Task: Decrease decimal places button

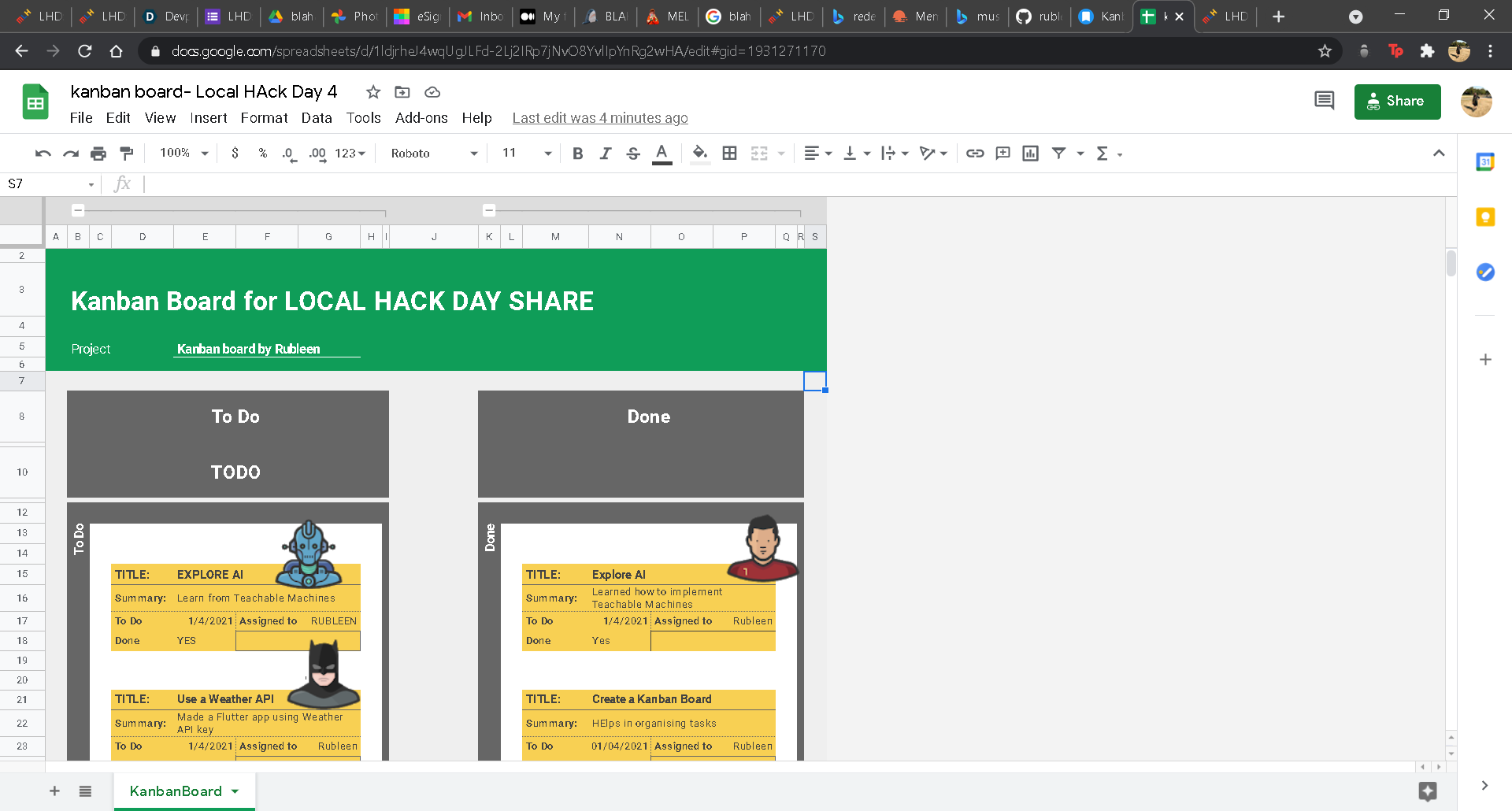Action: pos(289,154)
